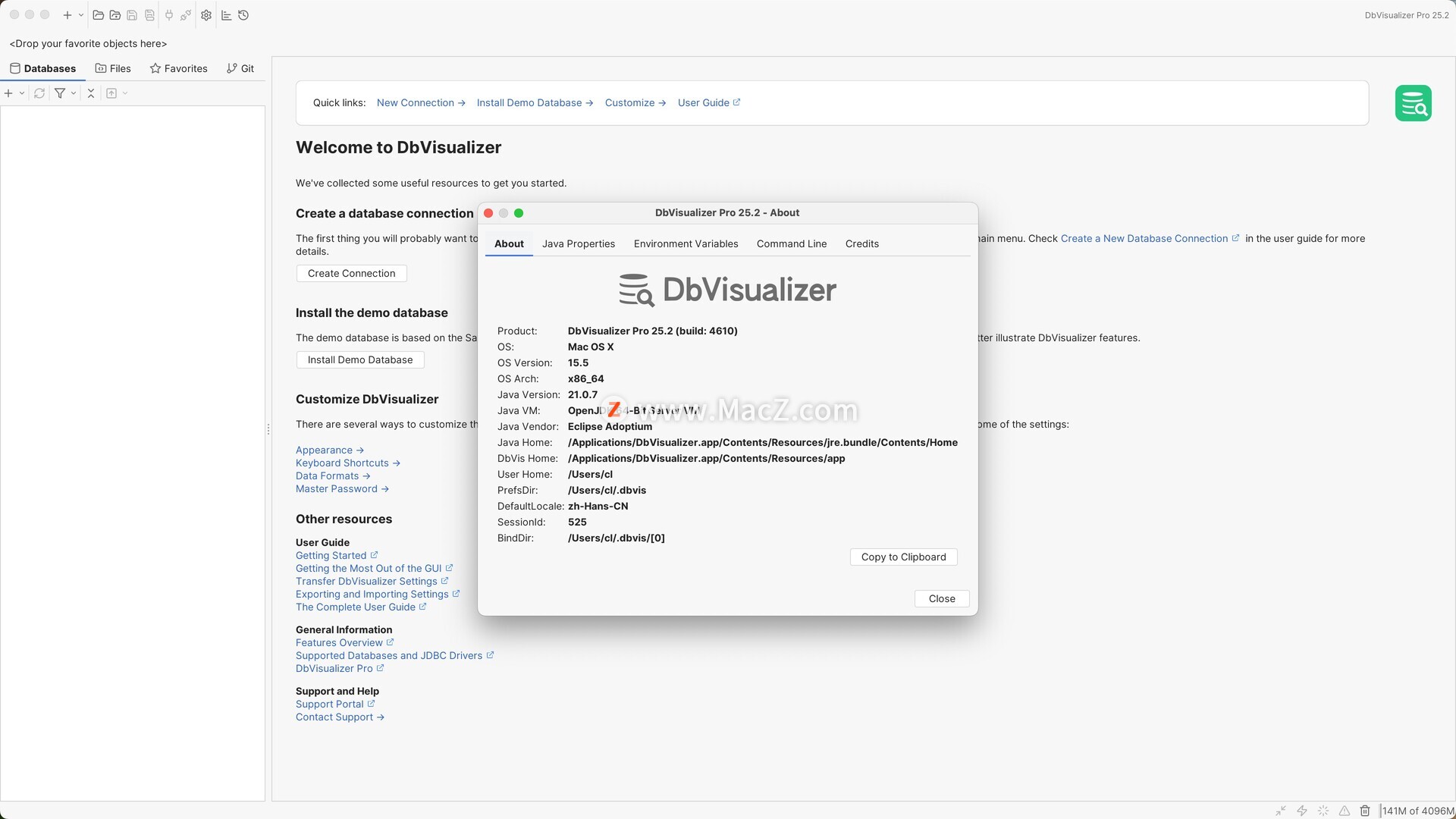The height and width of the screenshot is (819, 1456).
Task: Click the plus icon in Databases toolbar
Action: pos(8,93)
